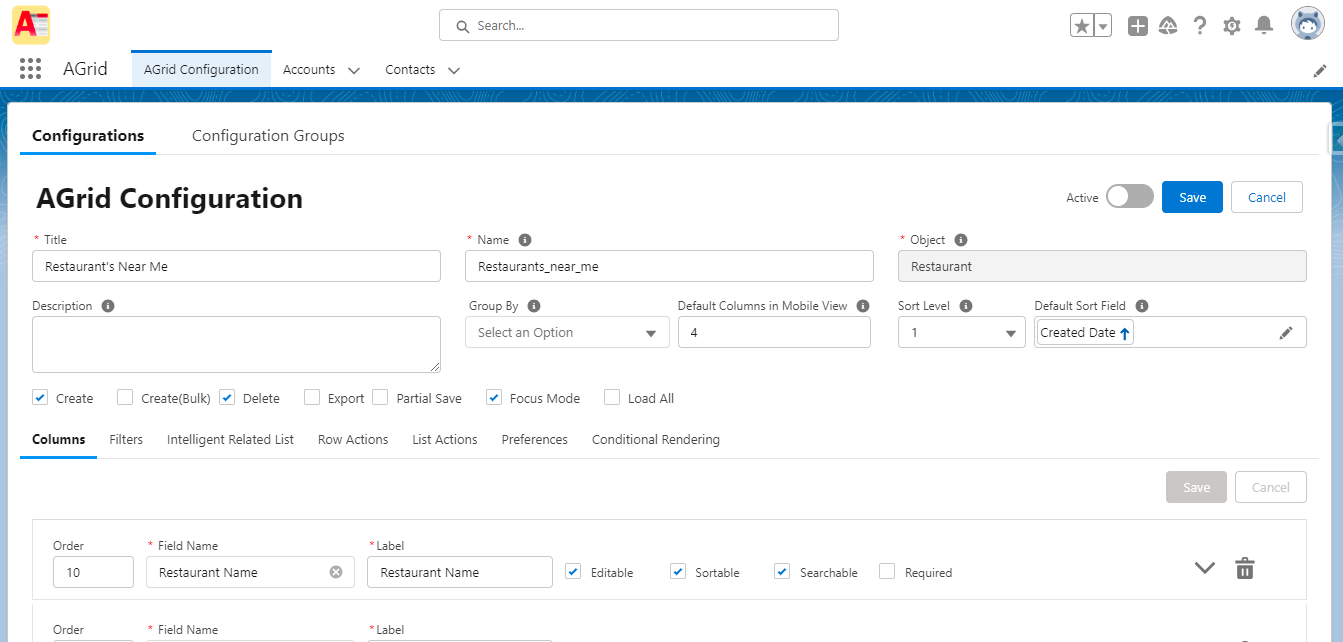Click the Columns section Save button

tap(1197, 487)
